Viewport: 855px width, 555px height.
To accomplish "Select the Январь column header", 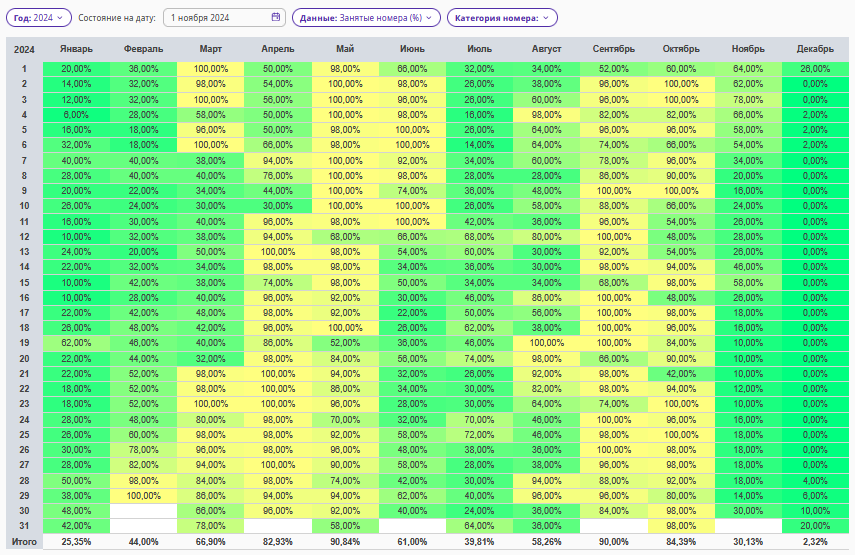I will coord(76,49).
